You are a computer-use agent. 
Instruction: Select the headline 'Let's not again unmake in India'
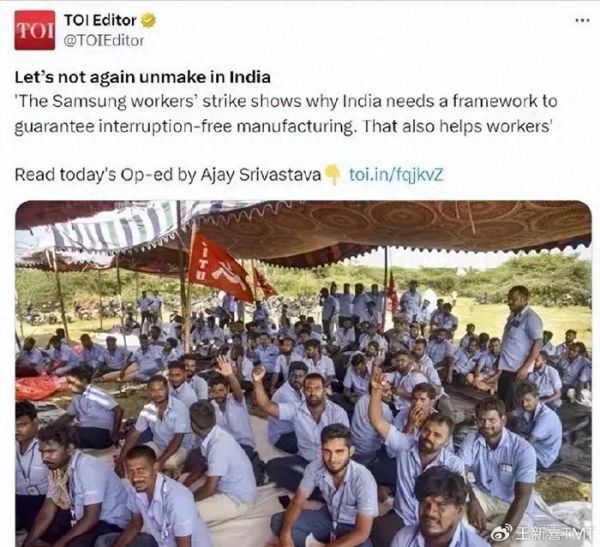point(142,77)
